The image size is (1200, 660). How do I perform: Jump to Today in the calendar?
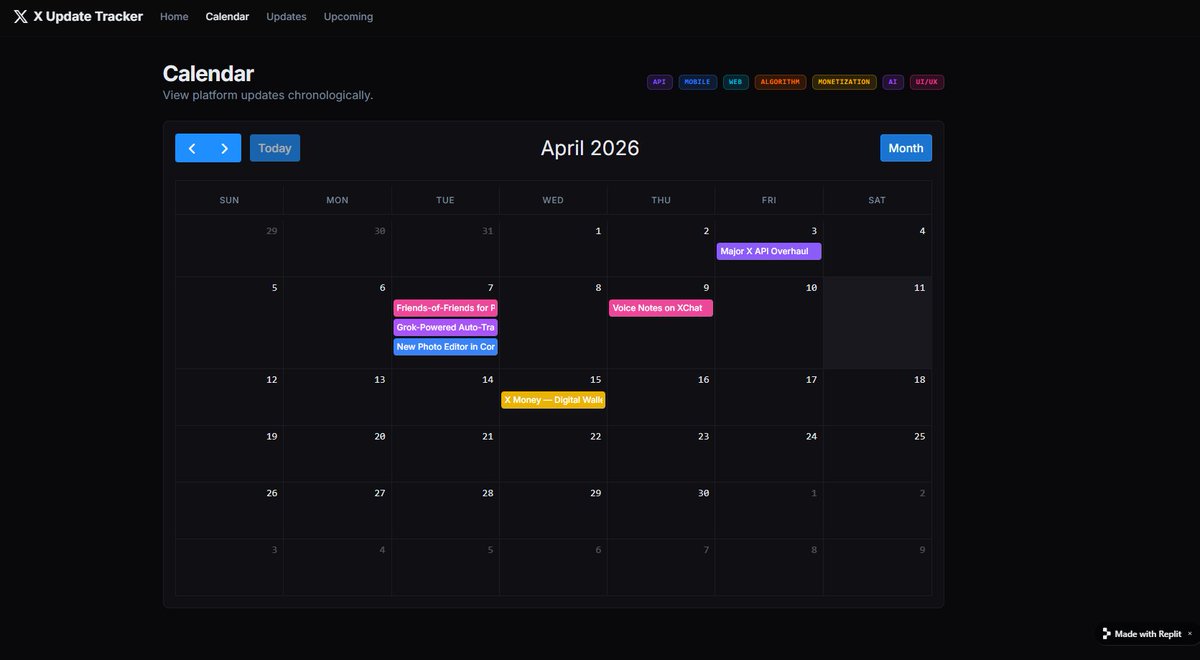[x=275, y=148]
